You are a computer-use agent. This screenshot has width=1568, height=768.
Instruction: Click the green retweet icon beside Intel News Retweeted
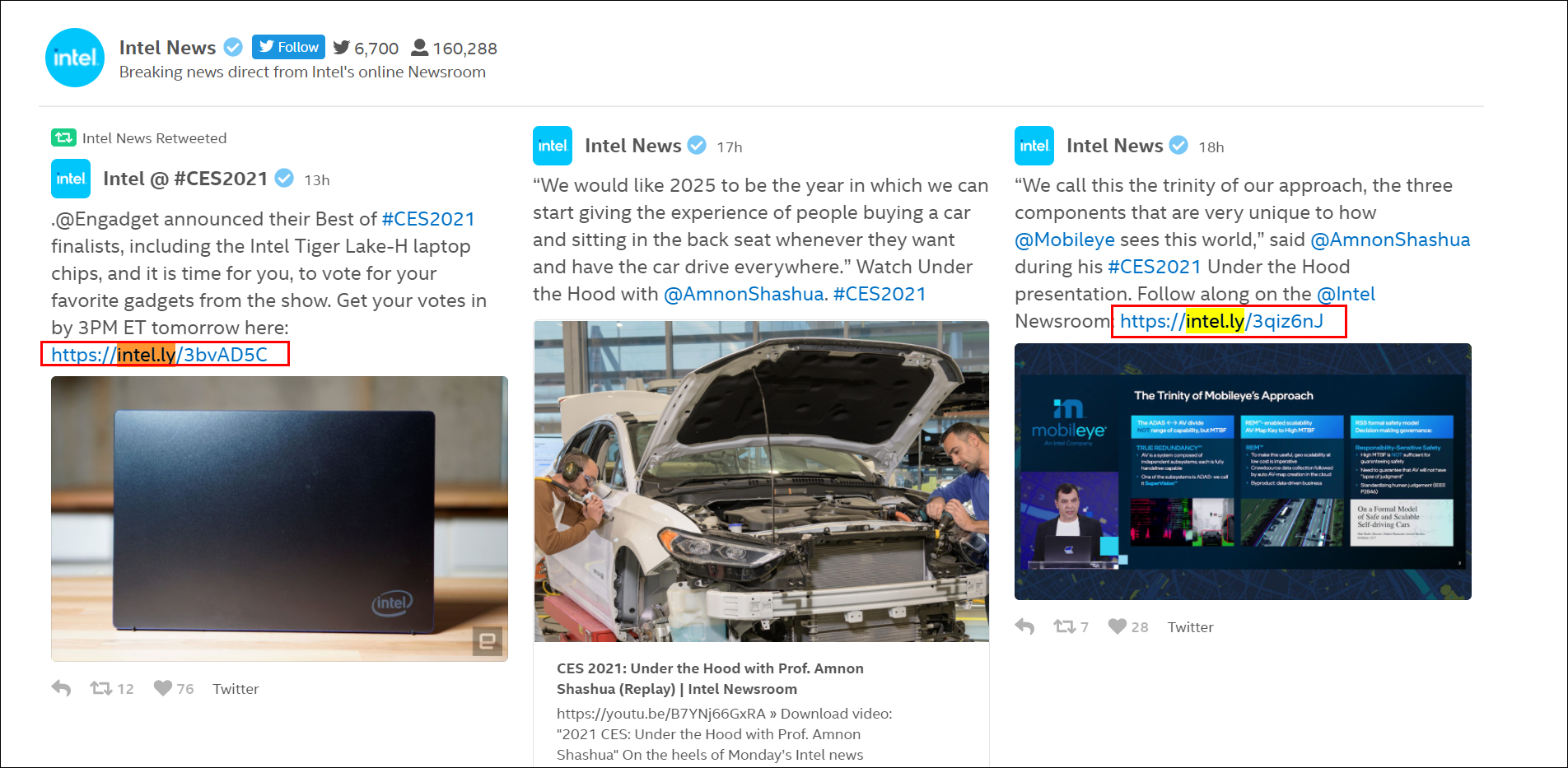[63, 137]
